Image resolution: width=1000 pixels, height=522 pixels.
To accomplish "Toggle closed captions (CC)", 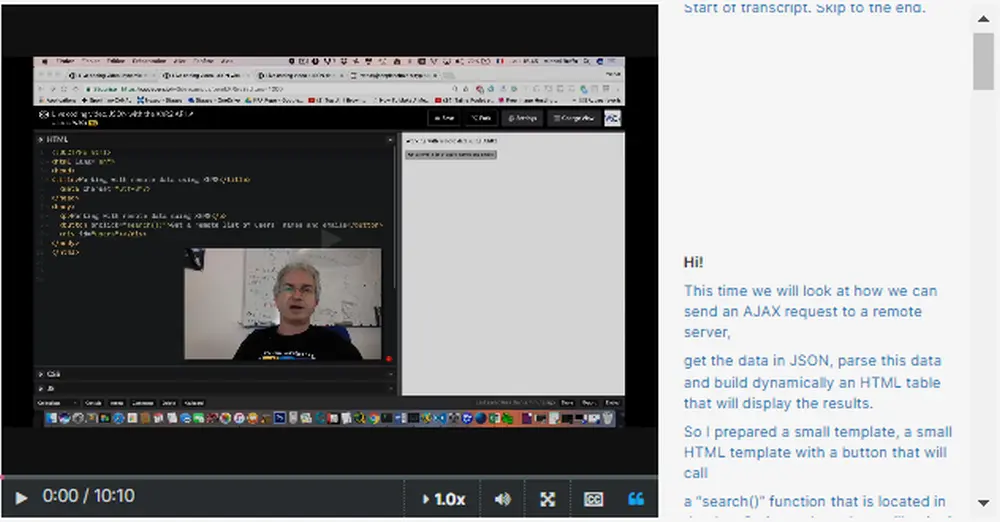I will (x=593, y=499).
